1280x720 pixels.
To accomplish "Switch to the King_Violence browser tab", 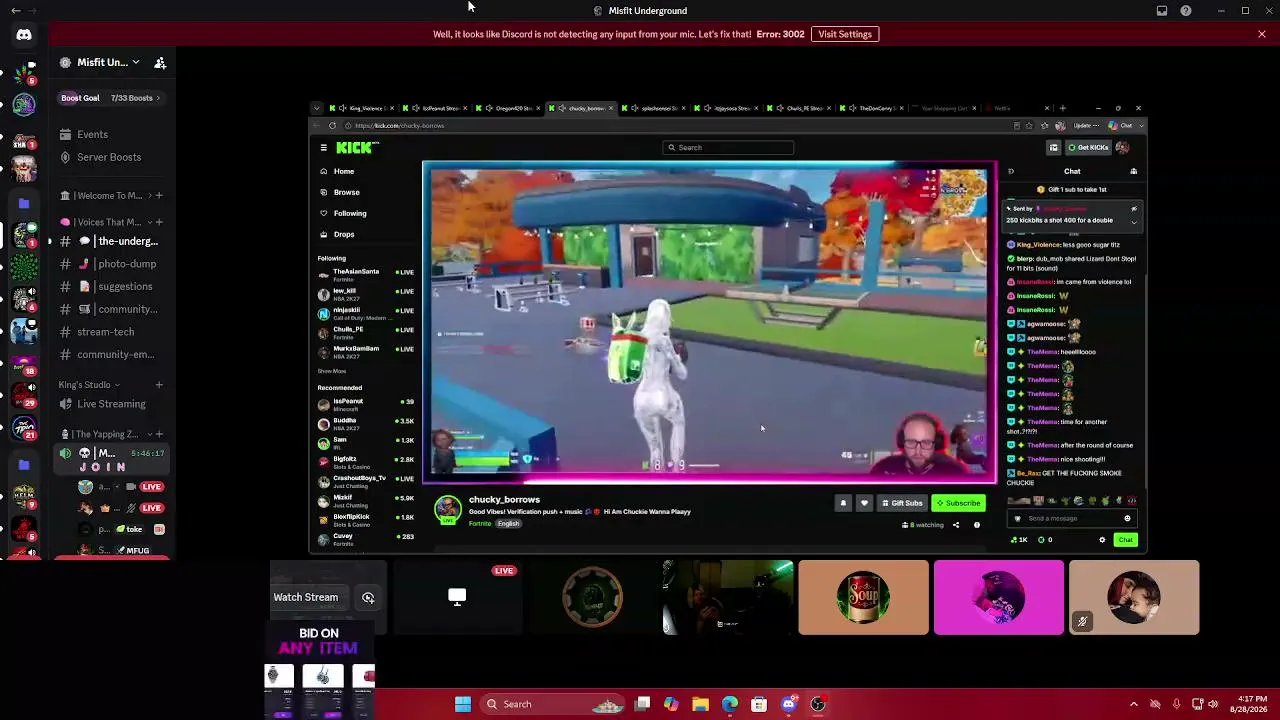I will click(364, 108).
